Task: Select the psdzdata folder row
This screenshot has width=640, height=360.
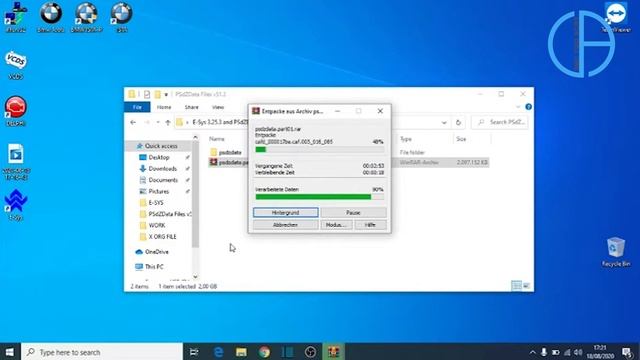Action: point(349,152)
